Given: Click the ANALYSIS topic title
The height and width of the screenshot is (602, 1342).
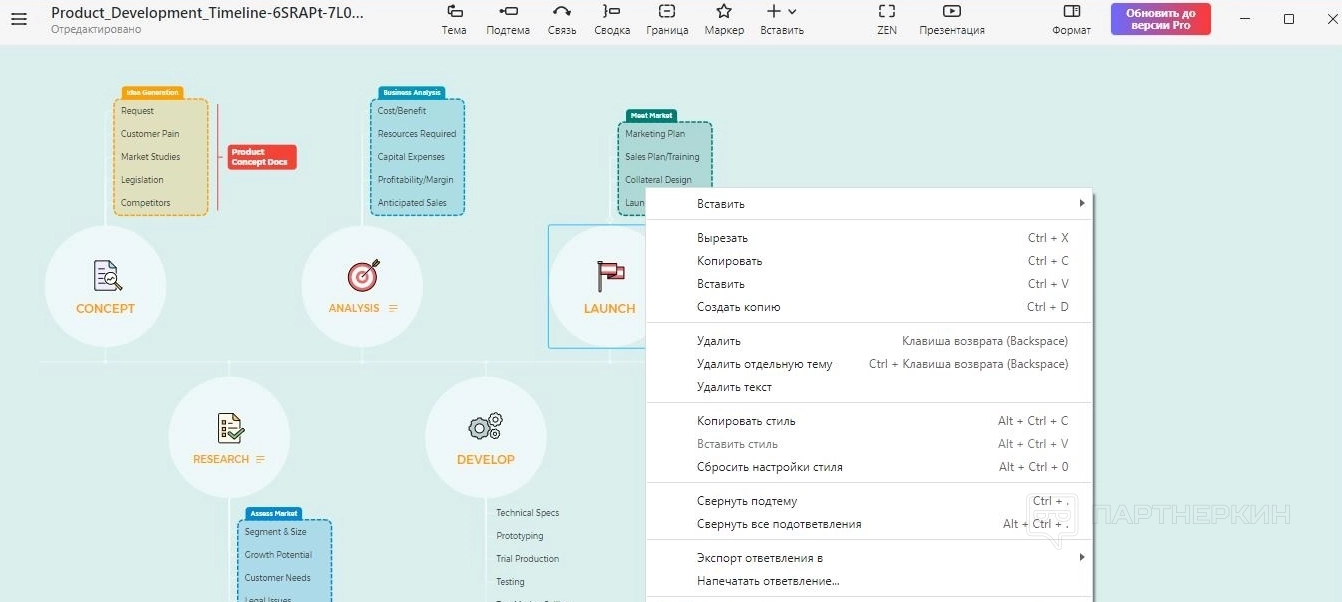Looking at the screenshot, I should pos(354,308).
